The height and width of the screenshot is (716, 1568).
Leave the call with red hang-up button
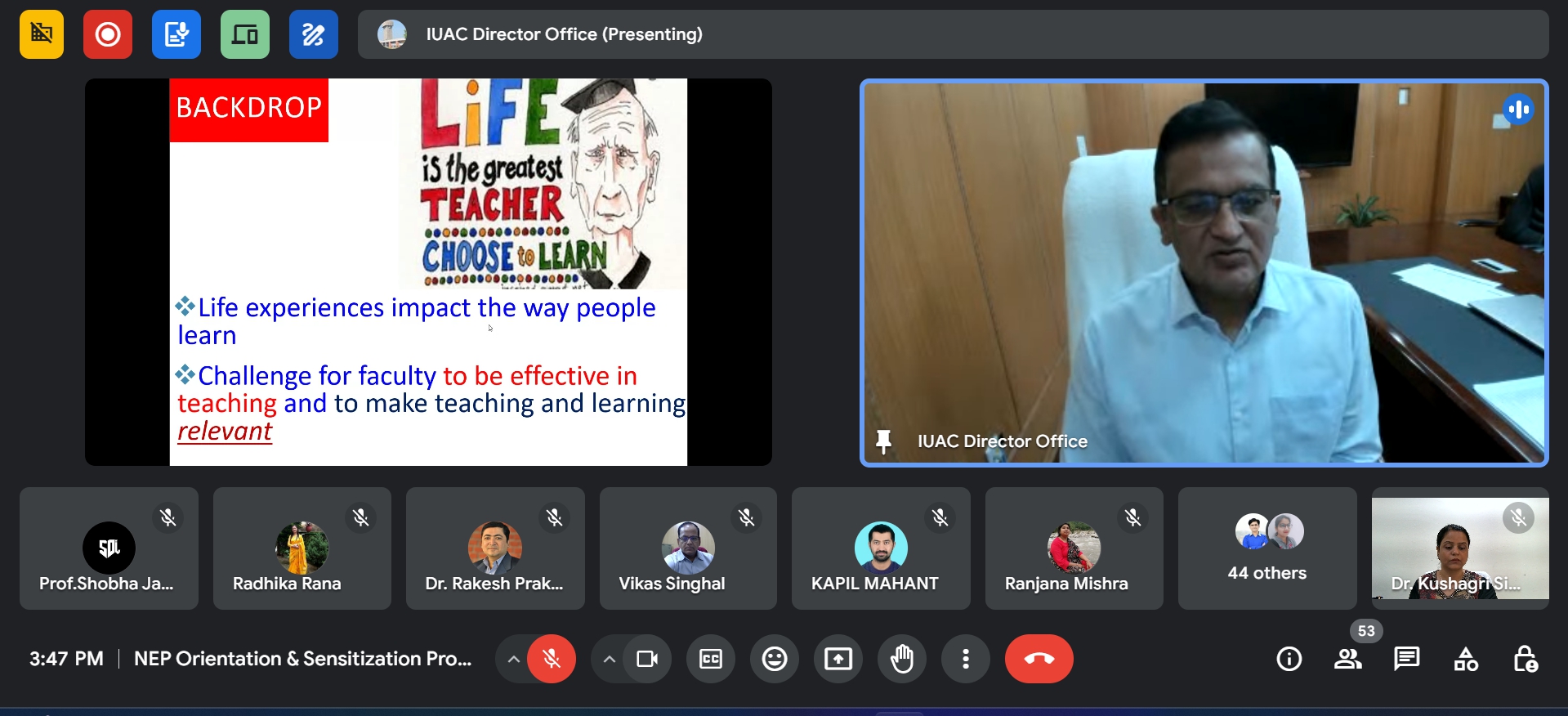tap(1039, 659)
